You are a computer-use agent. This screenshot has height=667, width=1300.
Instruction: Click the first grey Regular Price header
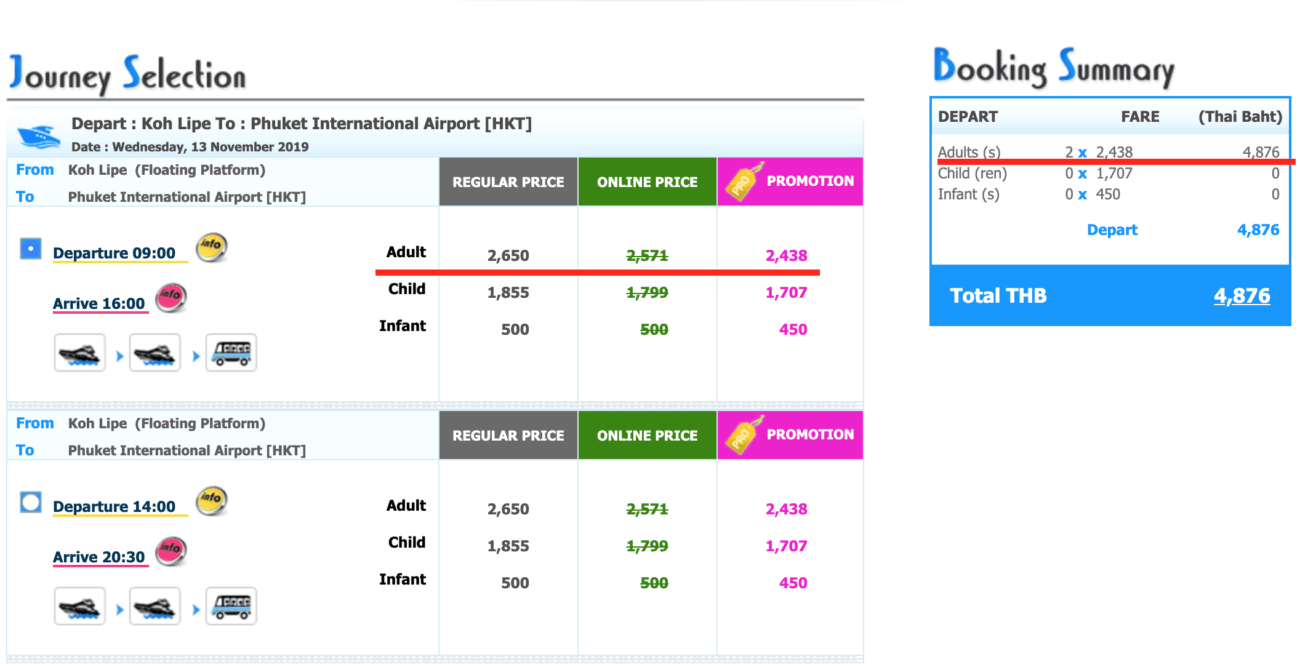click(508, 182)
